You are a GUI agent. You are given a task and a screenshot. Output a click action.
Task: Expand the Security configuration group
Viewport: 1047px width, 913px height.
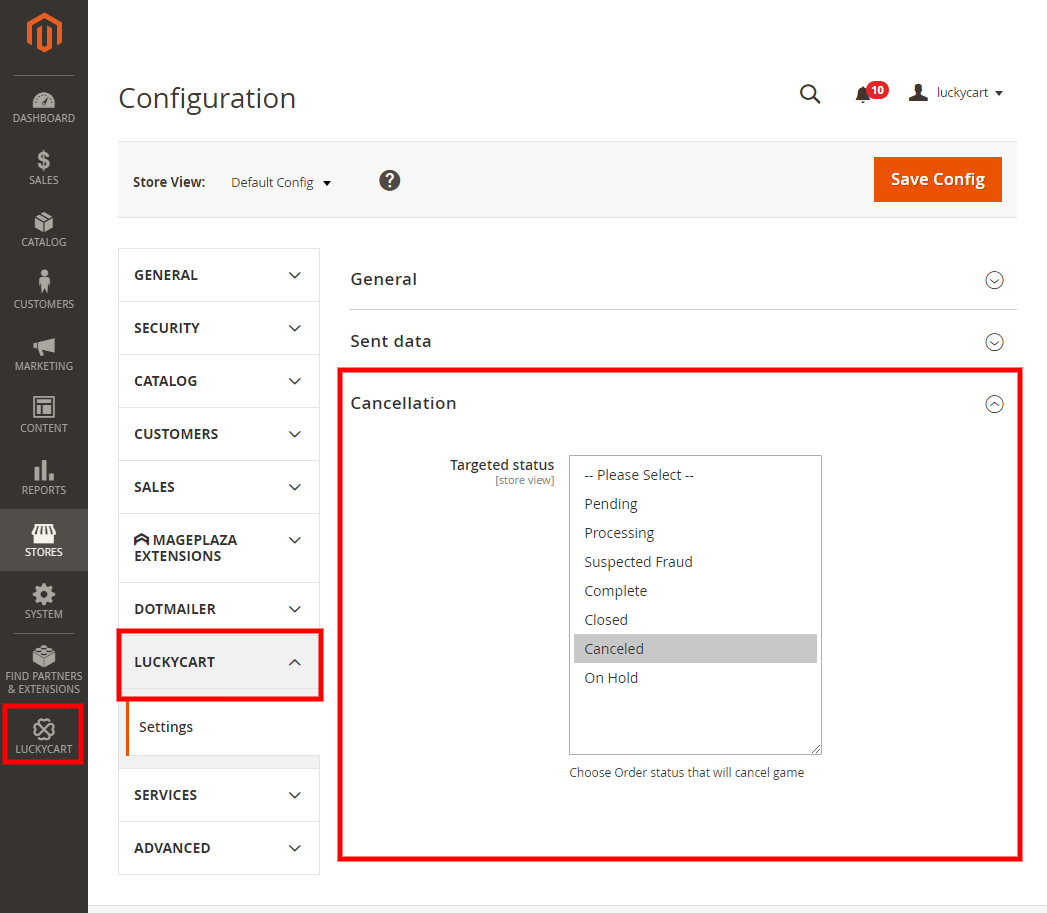219,328
